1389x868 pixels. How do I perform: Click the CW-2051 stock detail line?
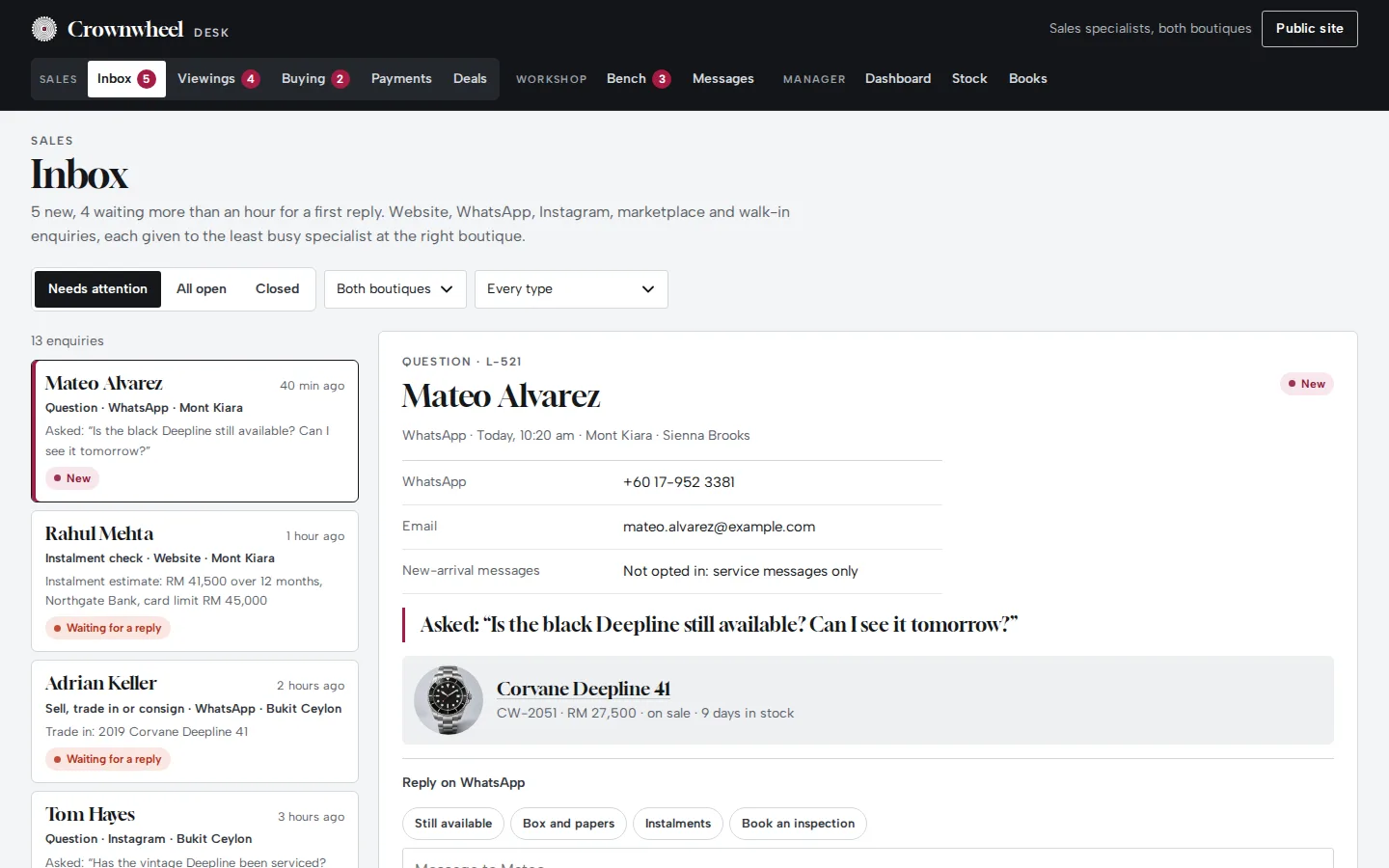pos(645,714)
